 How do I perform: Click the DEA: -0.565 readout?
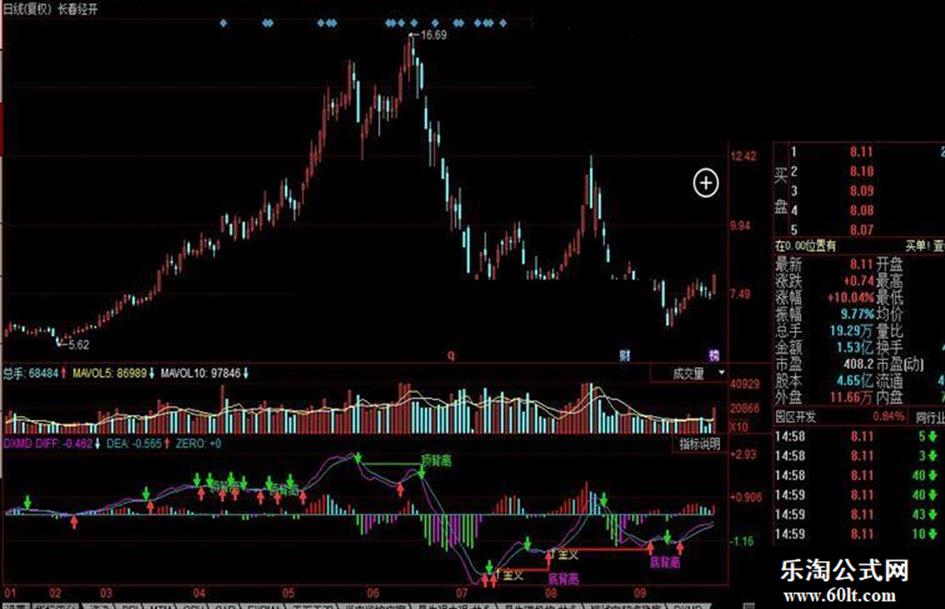pyautogui.click(x=134, y=444)
